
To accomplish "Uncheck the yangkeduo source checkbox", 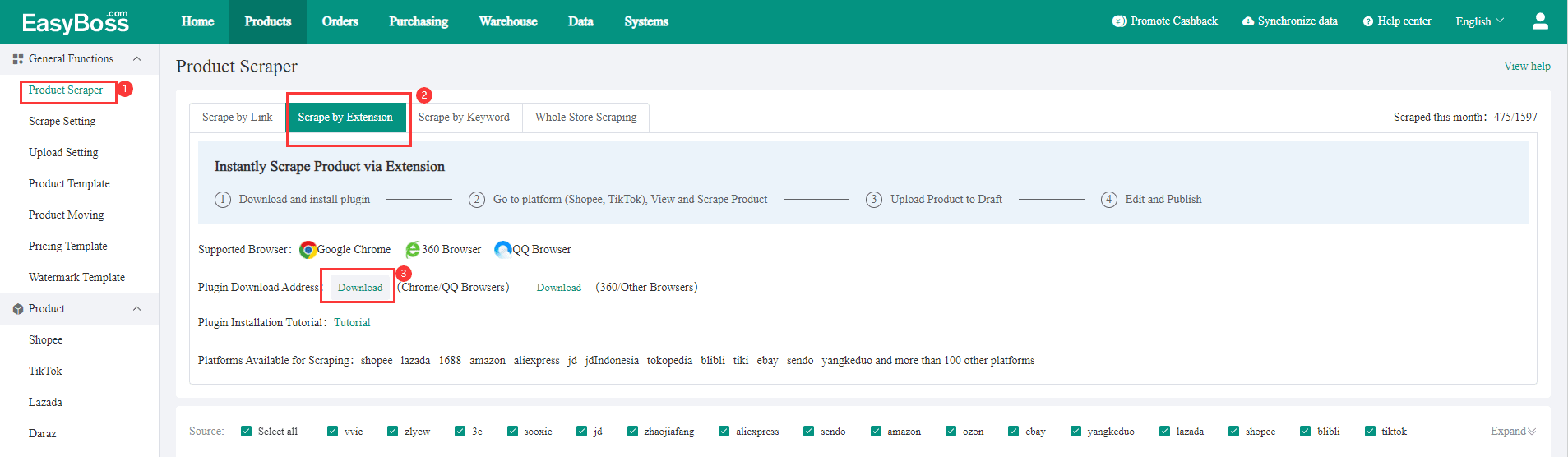I will (1075, 432).
